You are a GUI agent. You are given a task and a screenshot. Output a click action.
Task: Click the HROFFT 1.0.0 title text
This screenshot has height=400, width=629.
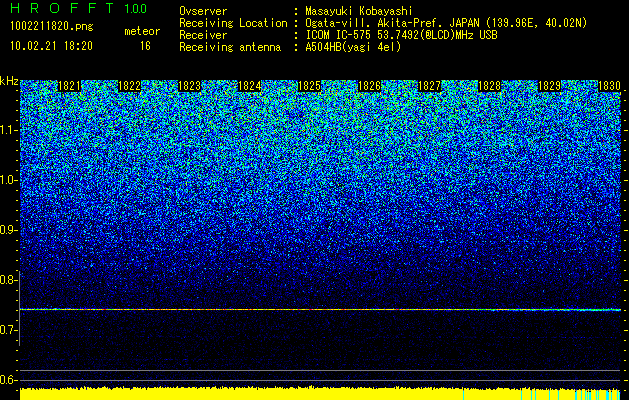point(78,8)
